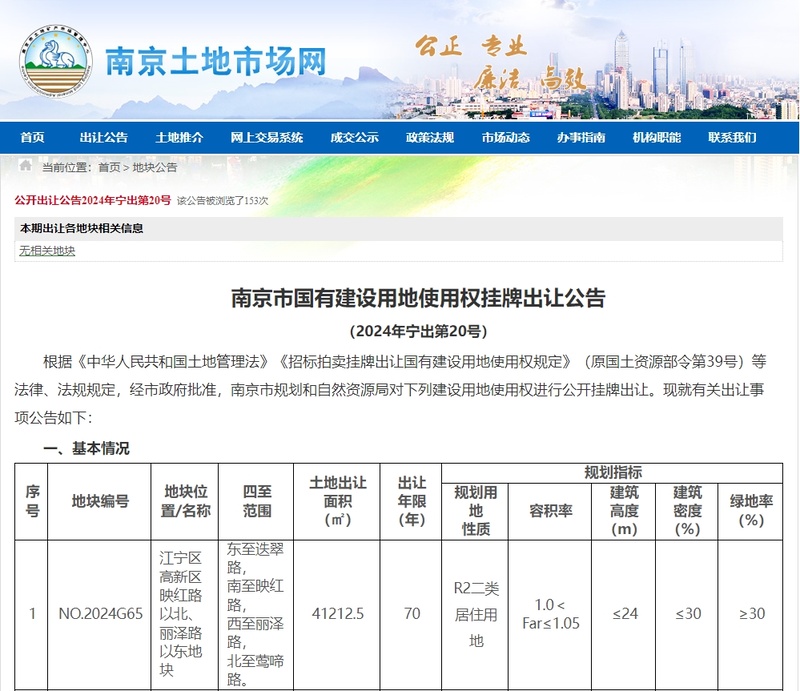Open 联系我们 navigation item
The width and height of the screenshot is (800, 691).
[x=732, y=137]
